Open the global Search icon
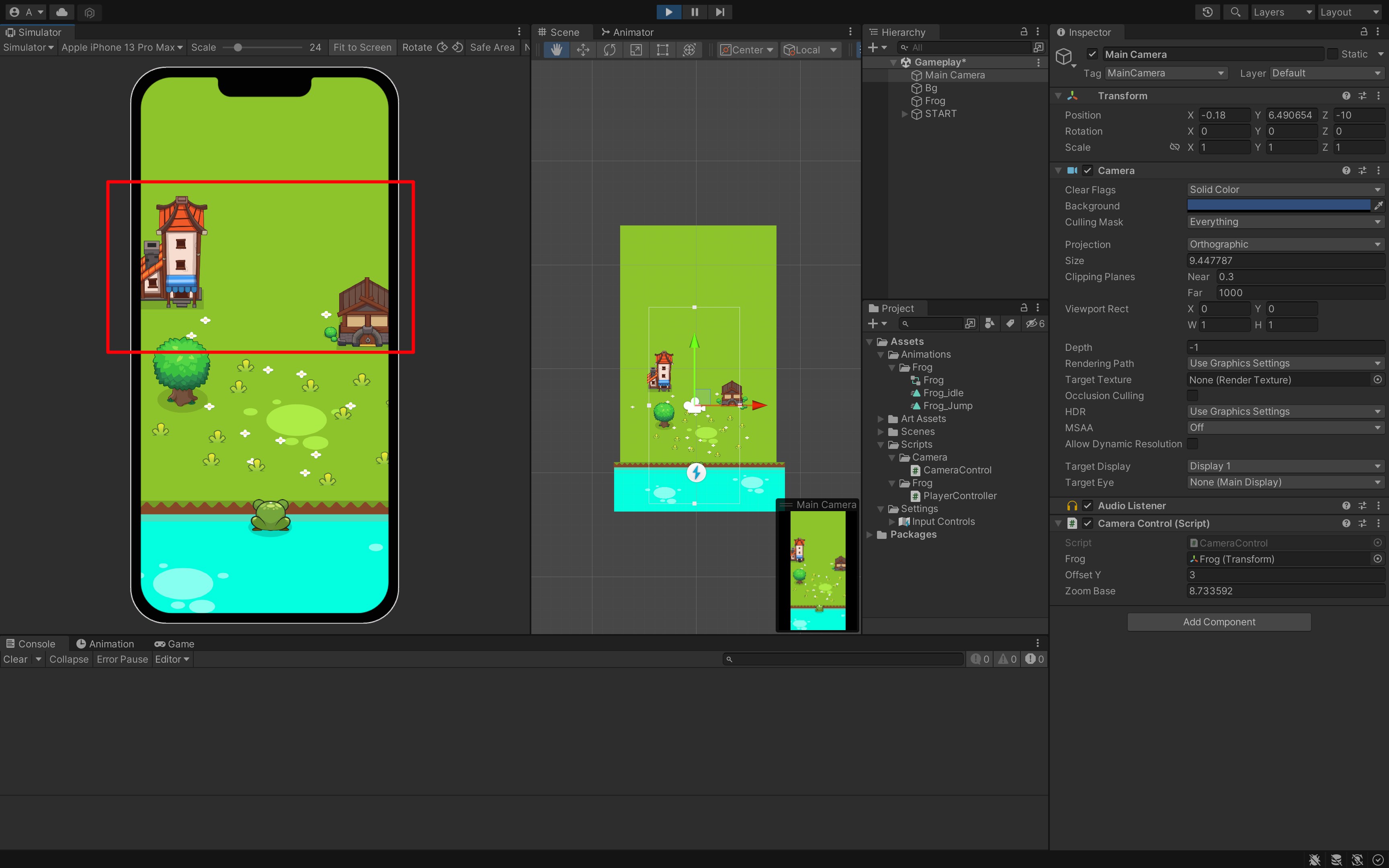Viewport: 1389px width, 868px height. click(x=1235, y=12)
